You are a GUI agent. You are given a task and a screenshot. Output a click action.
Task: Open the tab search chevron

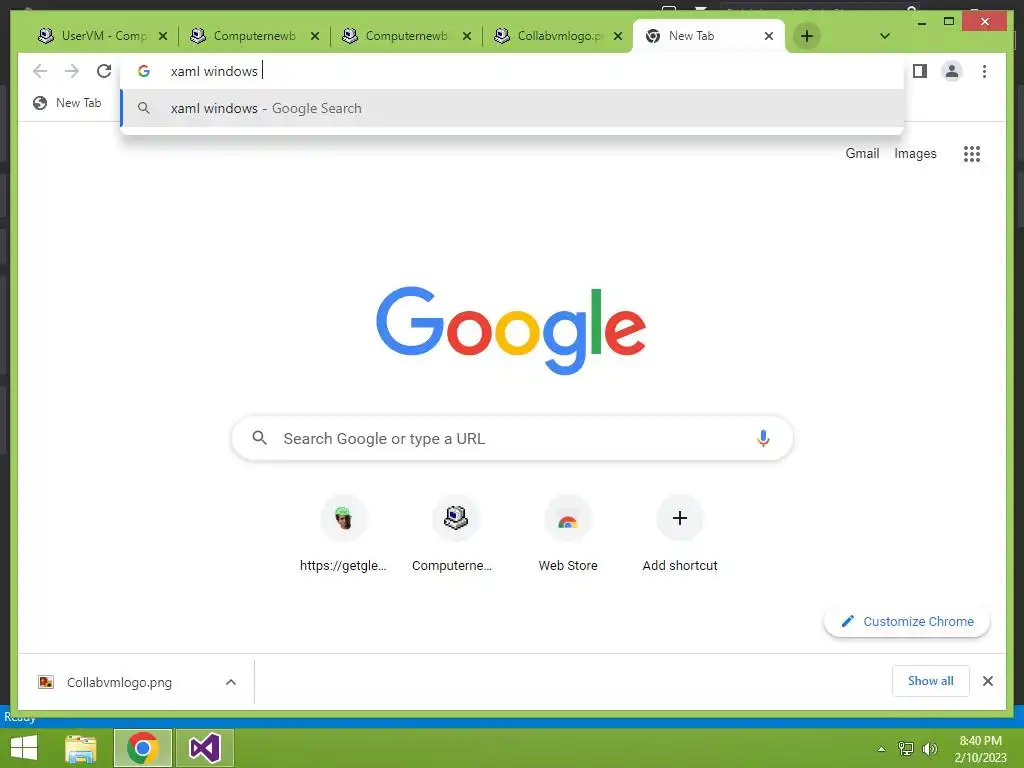884,36
